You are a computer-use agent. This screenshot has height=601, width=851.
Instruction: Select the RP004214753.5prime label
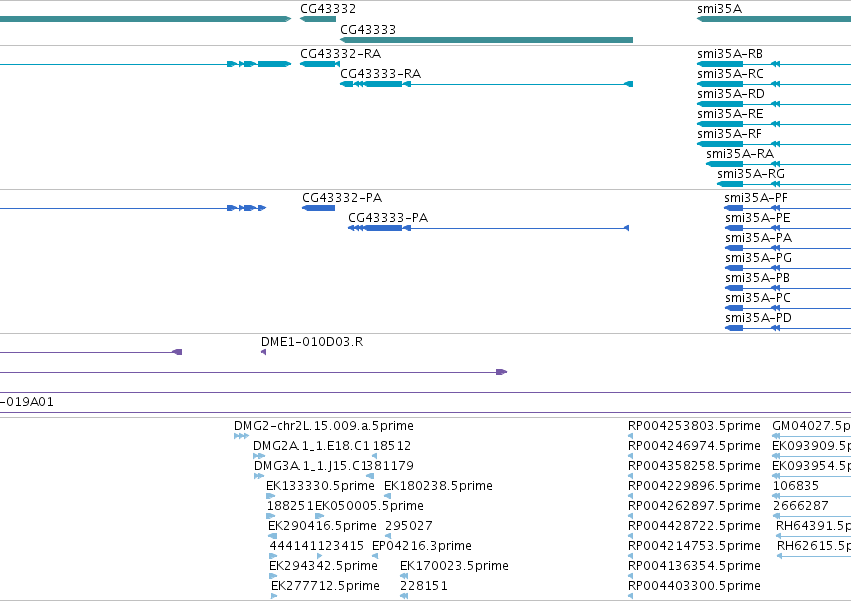click(x=694, y=546)
